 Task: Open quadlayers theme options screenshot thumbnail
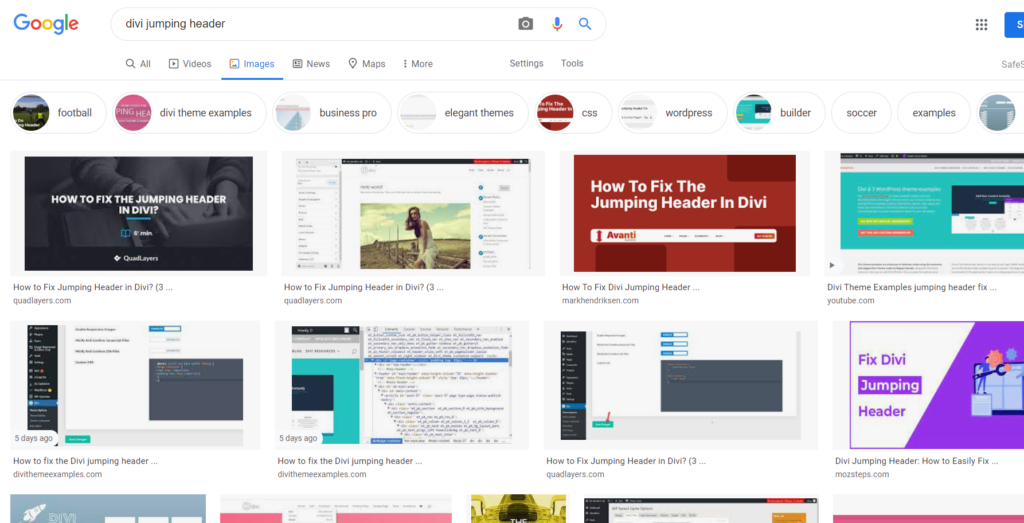coord(680,385)
